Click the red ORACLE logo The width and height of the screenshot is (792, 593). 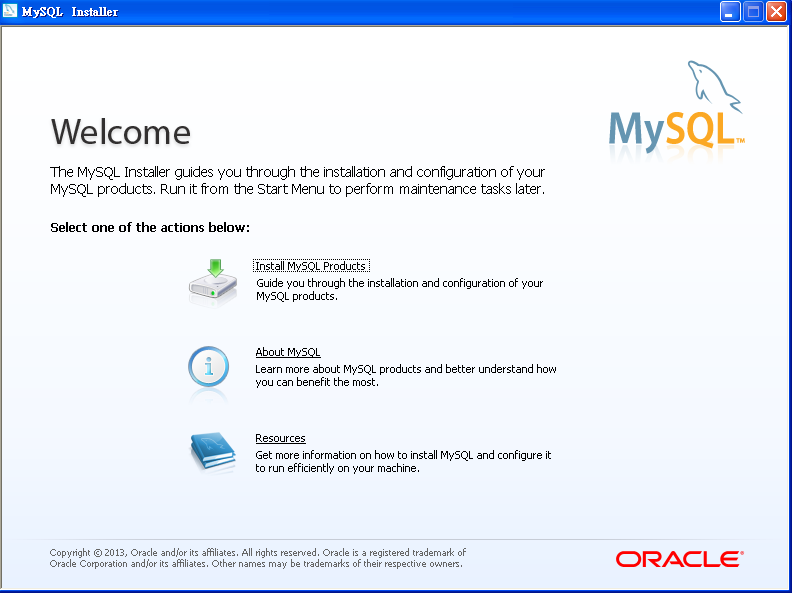point(679,559)
